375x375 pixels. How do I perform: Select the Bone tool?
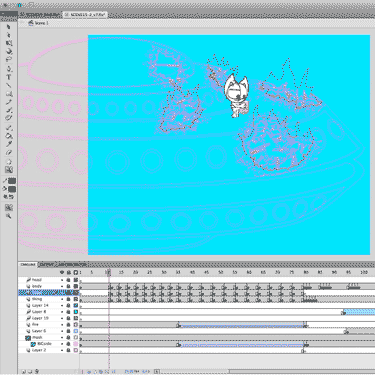click(x=9, y=128)
